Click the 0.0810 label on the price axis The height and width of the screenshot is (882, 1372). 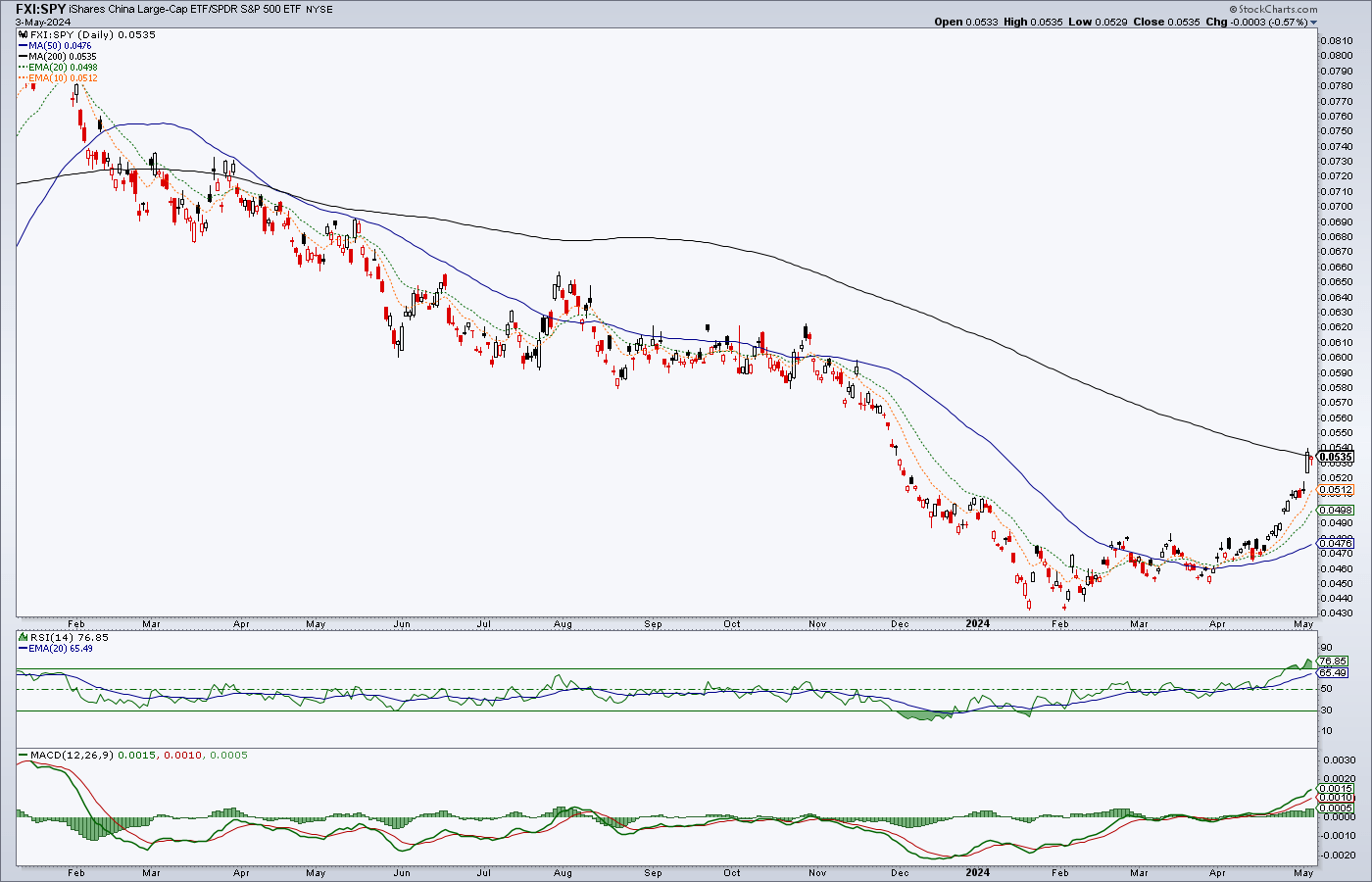pyautogui.click(x=1336, y=40)
